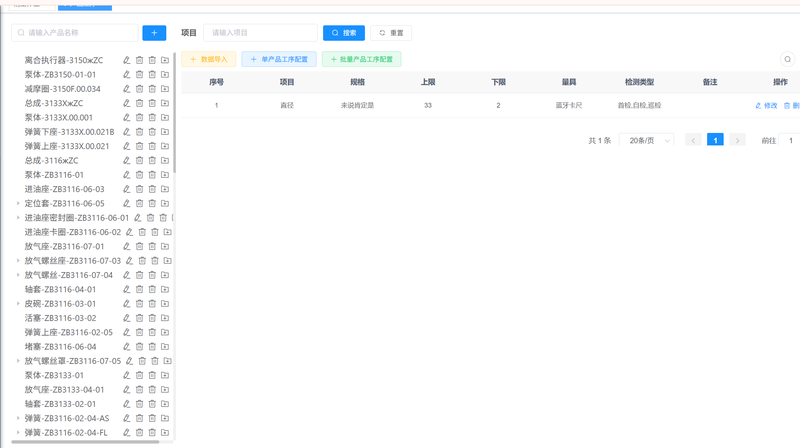This screenshot has width=800, height=448.
Task: Go to next page arrow
Action: tap(737, 140)
